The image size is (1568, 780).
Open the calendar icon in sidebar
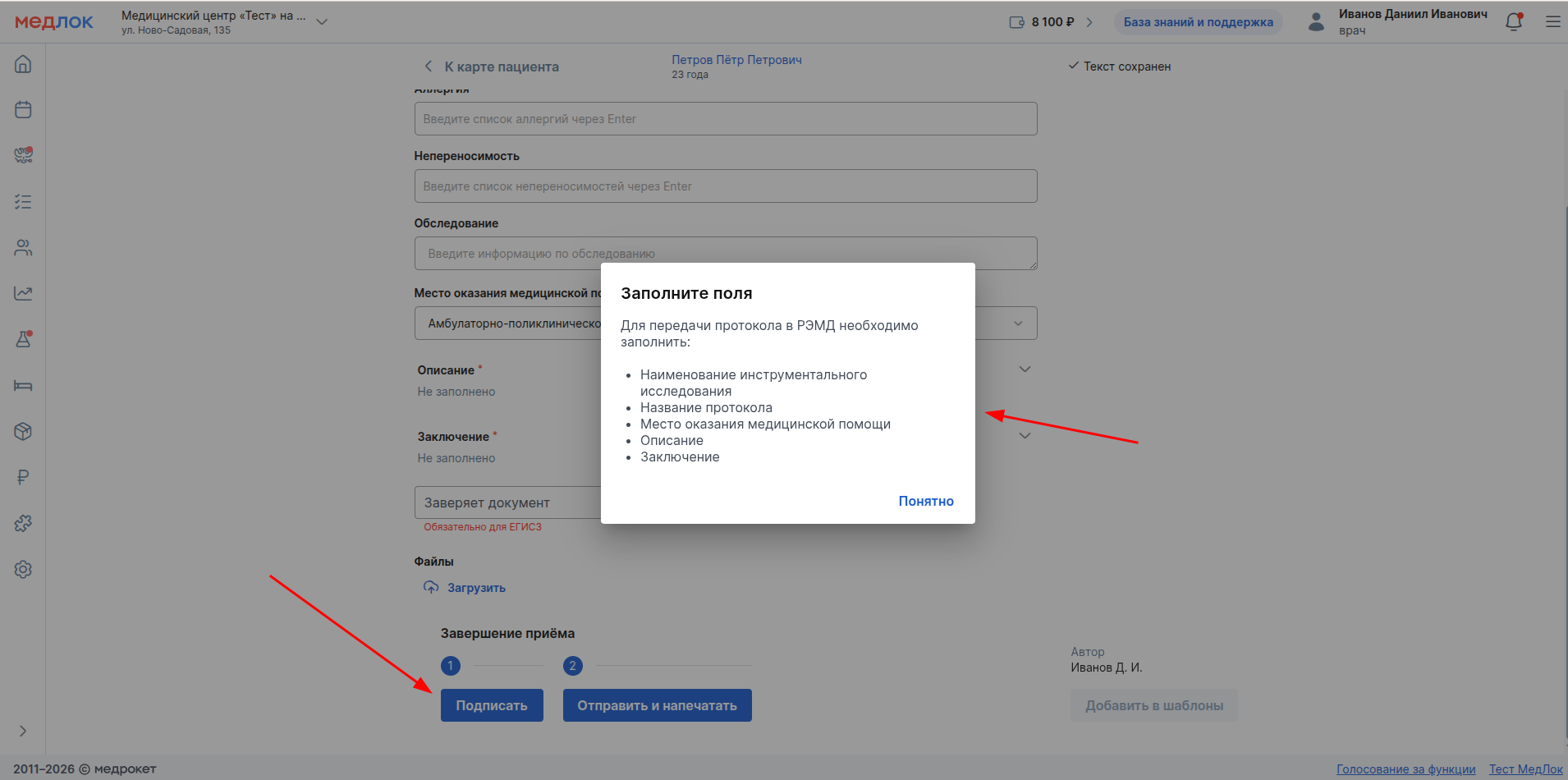[23, 110]
